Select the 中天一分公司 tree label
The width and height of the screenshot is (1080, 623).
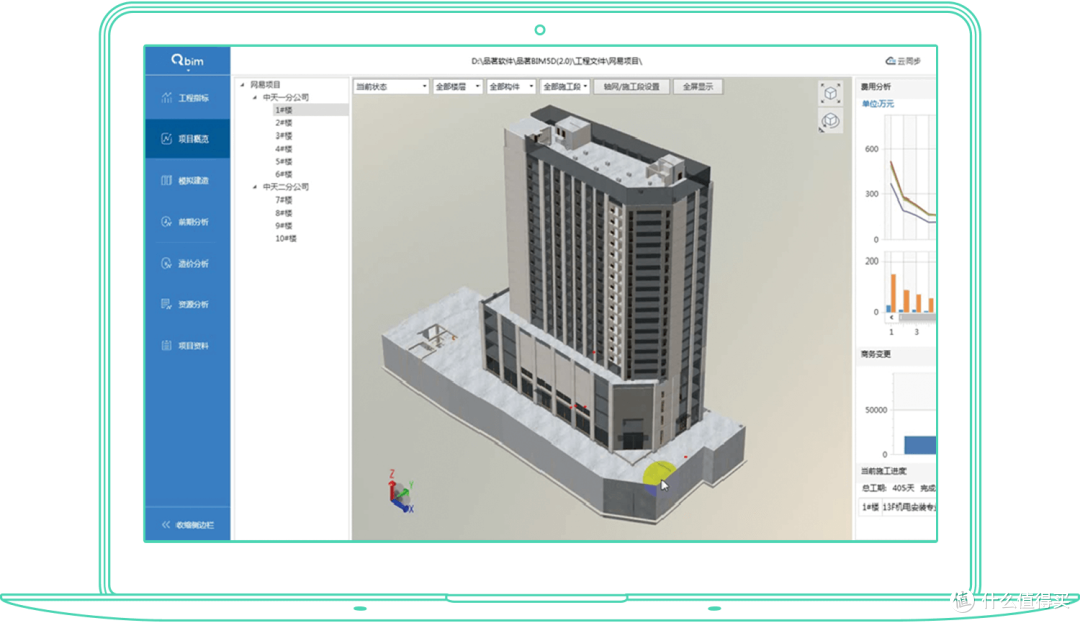[x=286, y=98]
